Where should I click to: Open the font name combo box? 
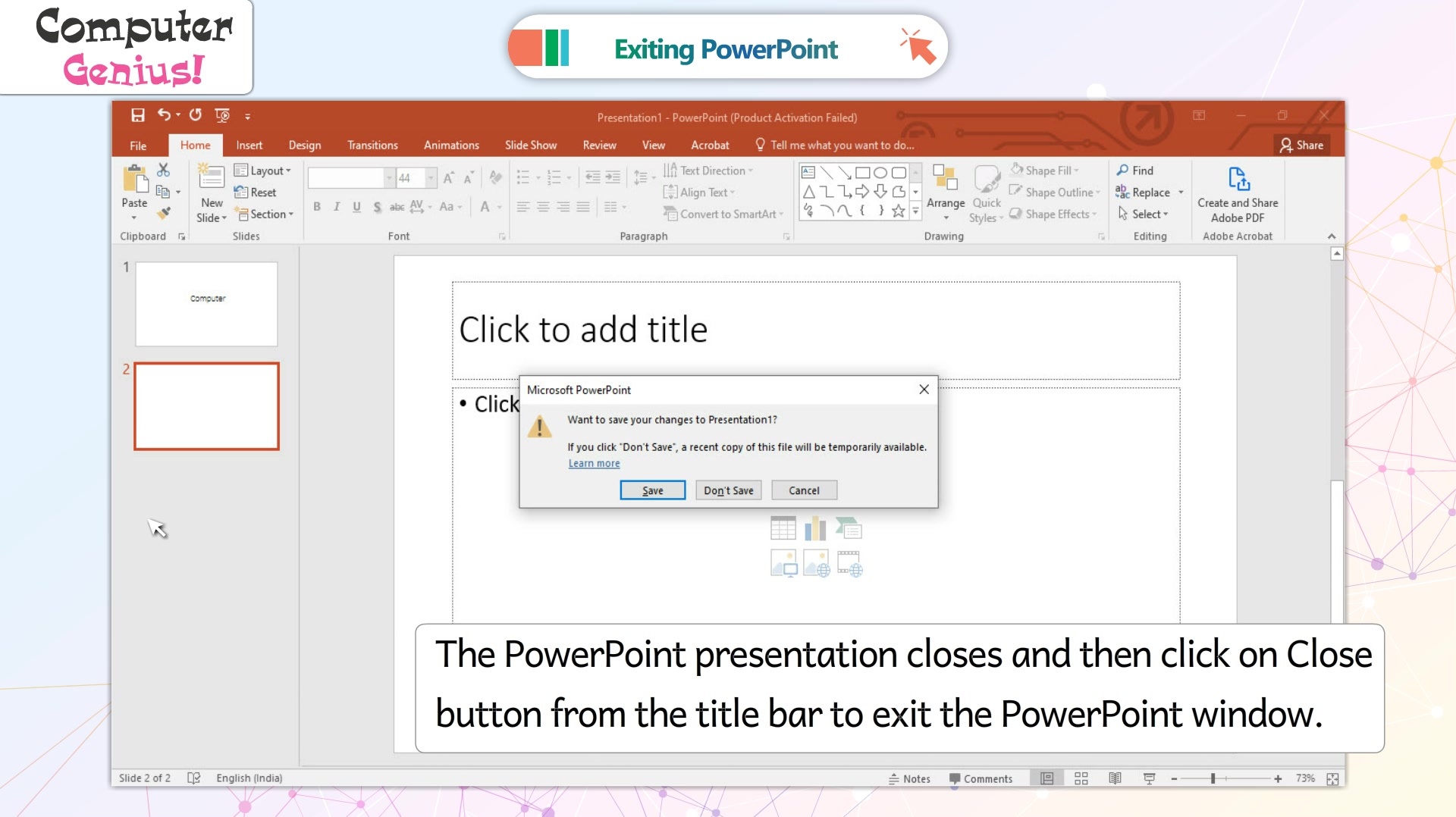(351, 178)
